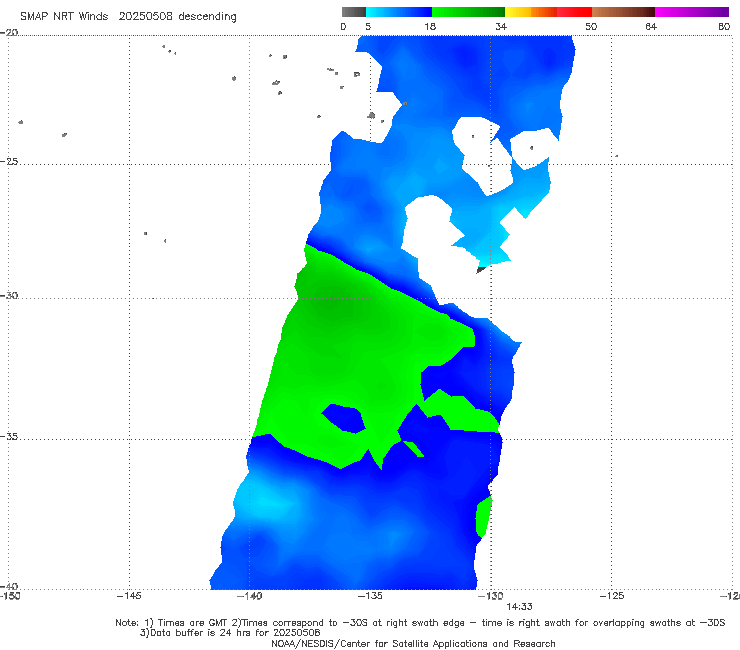Click the color bar label '64'
The height and width of the screenshot is (650, 740).
[x=651, y=27]
